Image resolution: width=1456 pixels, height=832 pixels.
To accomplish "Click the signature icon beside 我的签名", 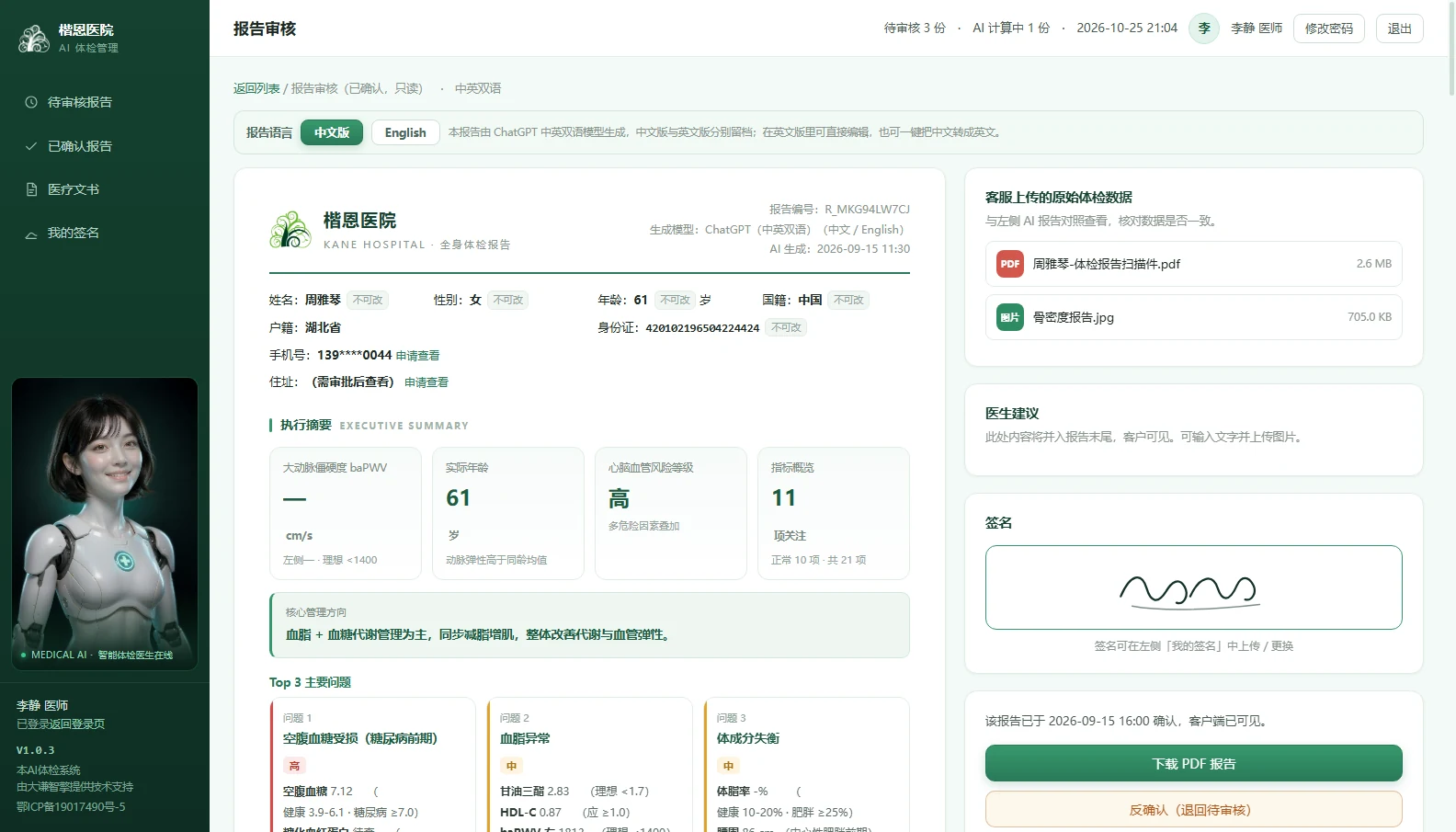I will tap(31, 234).
